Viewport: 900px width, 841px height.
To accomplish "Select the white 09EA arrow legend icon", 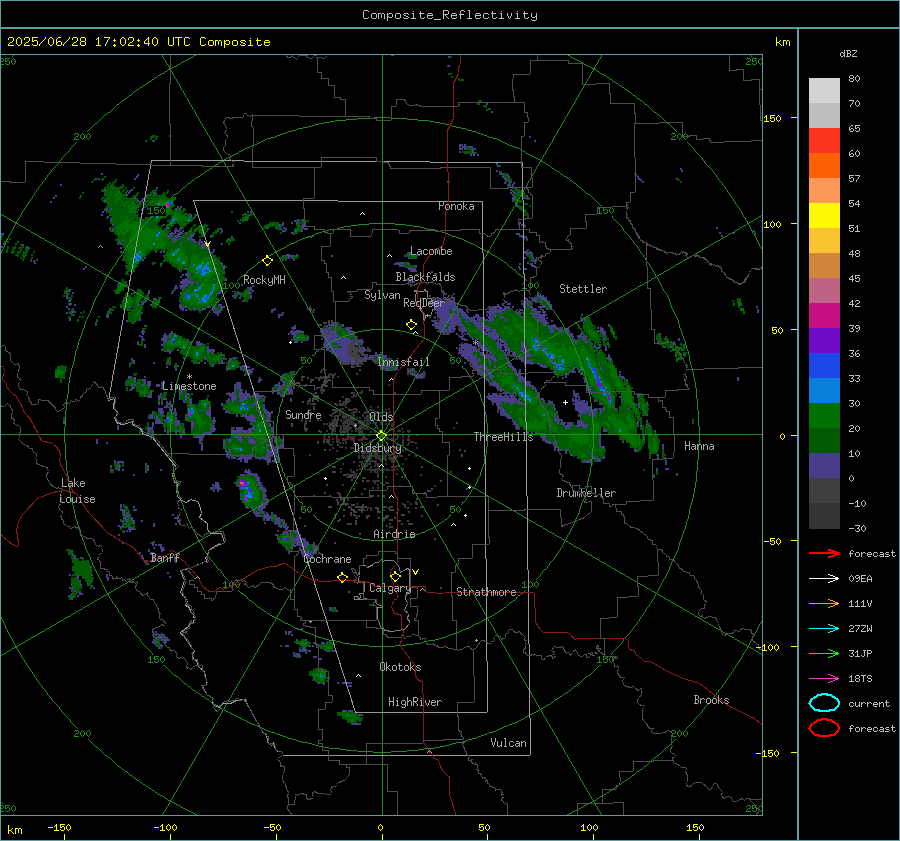I will [824, 579].
